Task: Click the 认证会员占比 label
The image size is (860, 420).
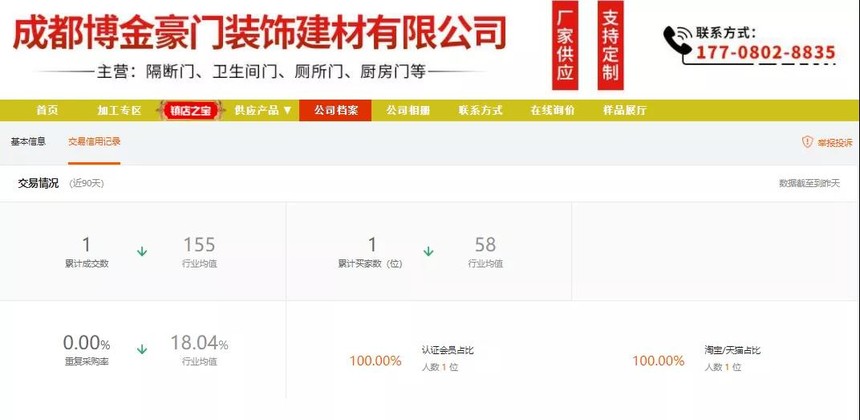Action: [x=448, y=350]
